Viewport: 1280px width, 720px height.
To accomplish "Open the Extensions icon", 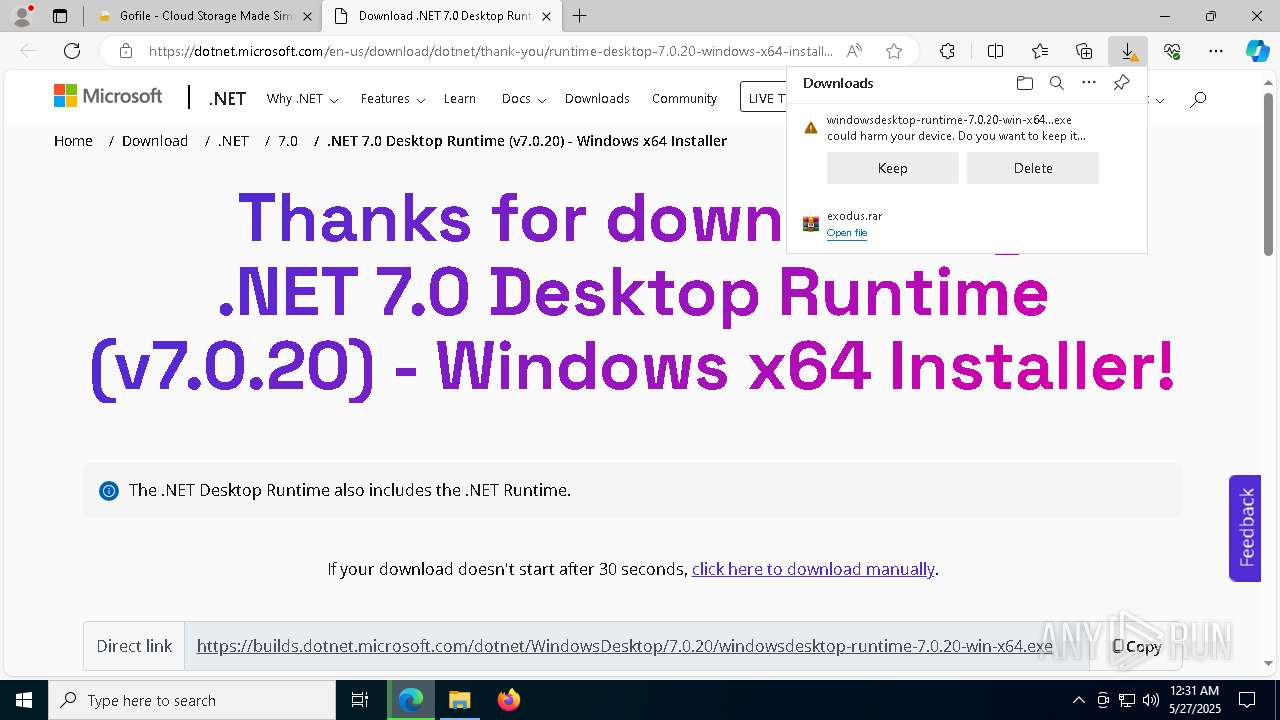I will point(947,51).
